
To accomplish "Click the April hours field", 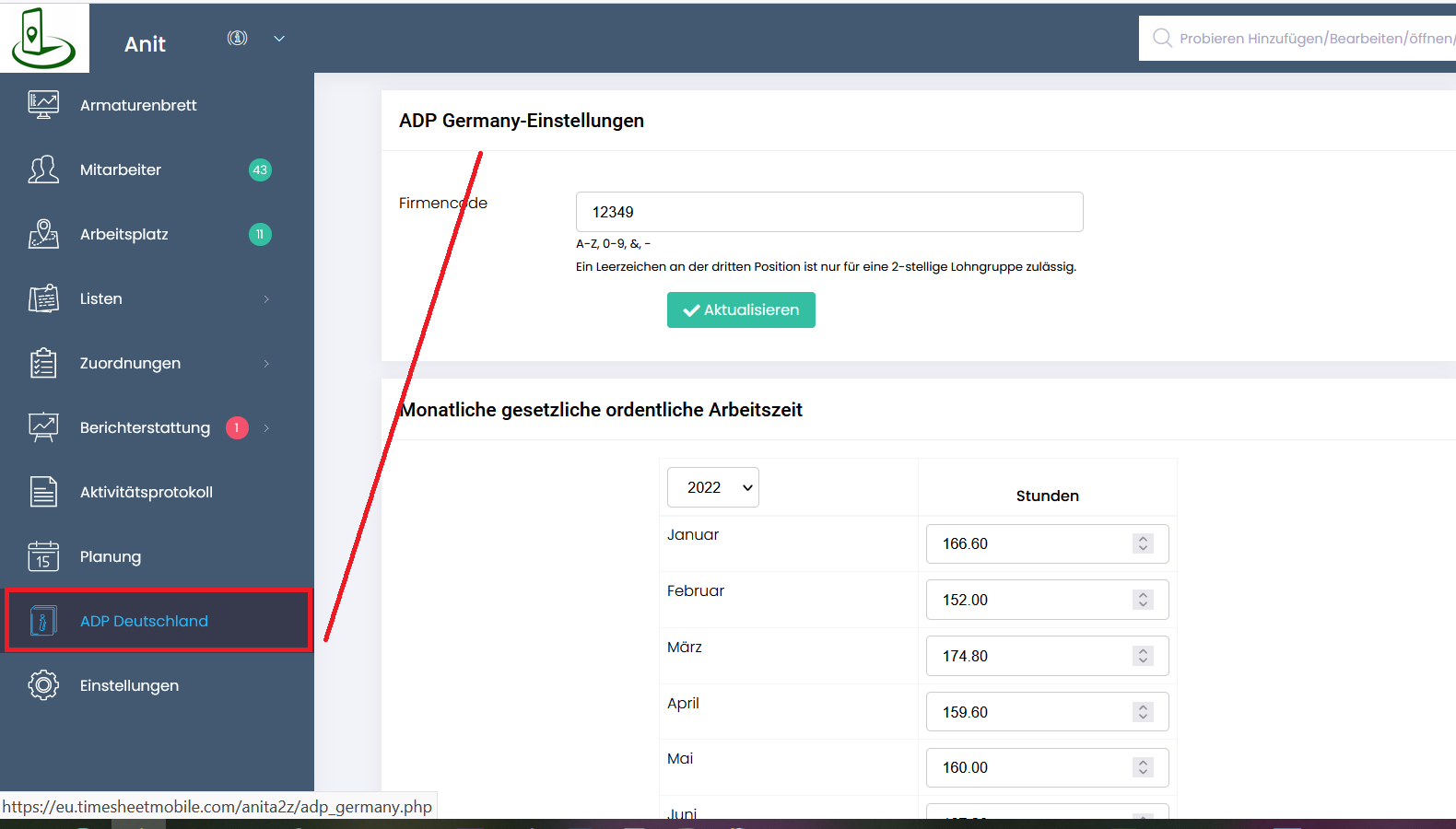I will tap(1047, 712).
